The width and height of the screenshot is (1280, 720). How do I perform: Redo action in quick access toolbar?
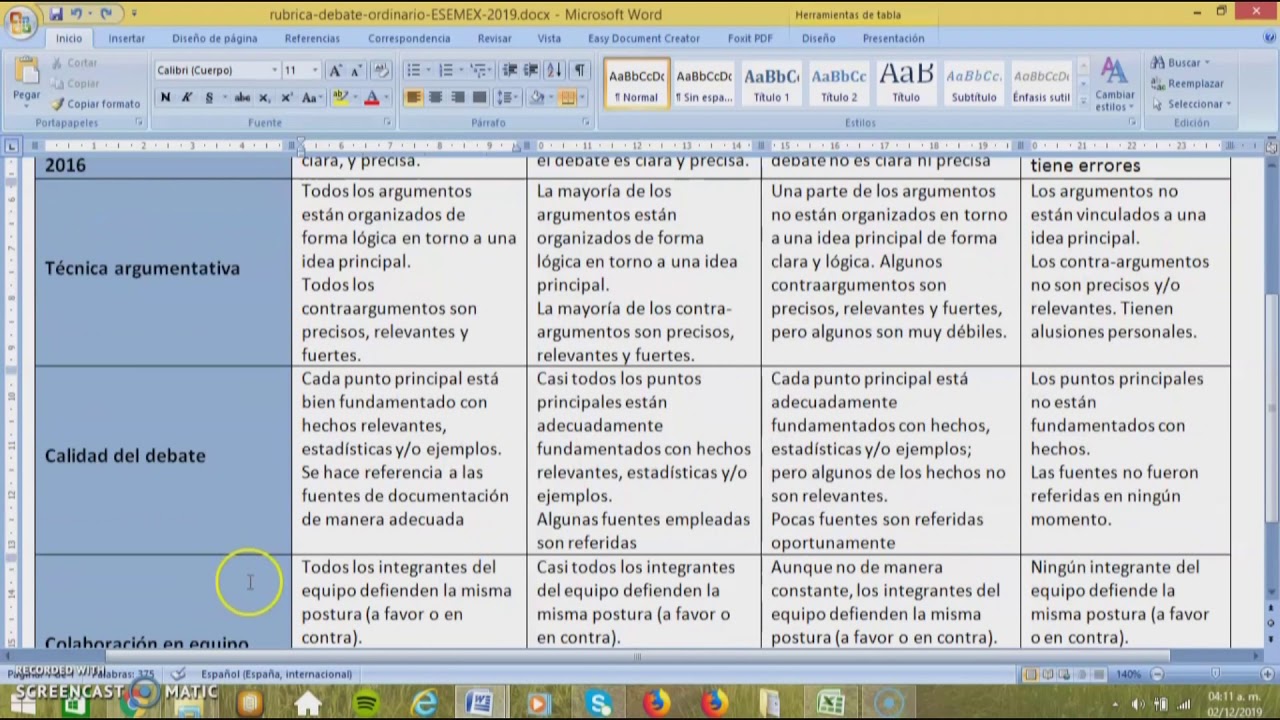pos(105,14)
